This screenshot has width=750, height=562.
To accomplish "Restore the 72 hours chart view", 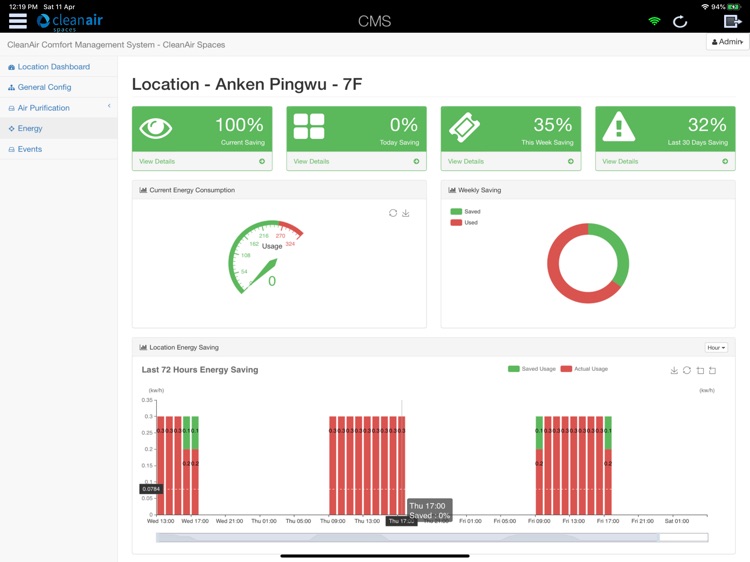I will point(687,370).
